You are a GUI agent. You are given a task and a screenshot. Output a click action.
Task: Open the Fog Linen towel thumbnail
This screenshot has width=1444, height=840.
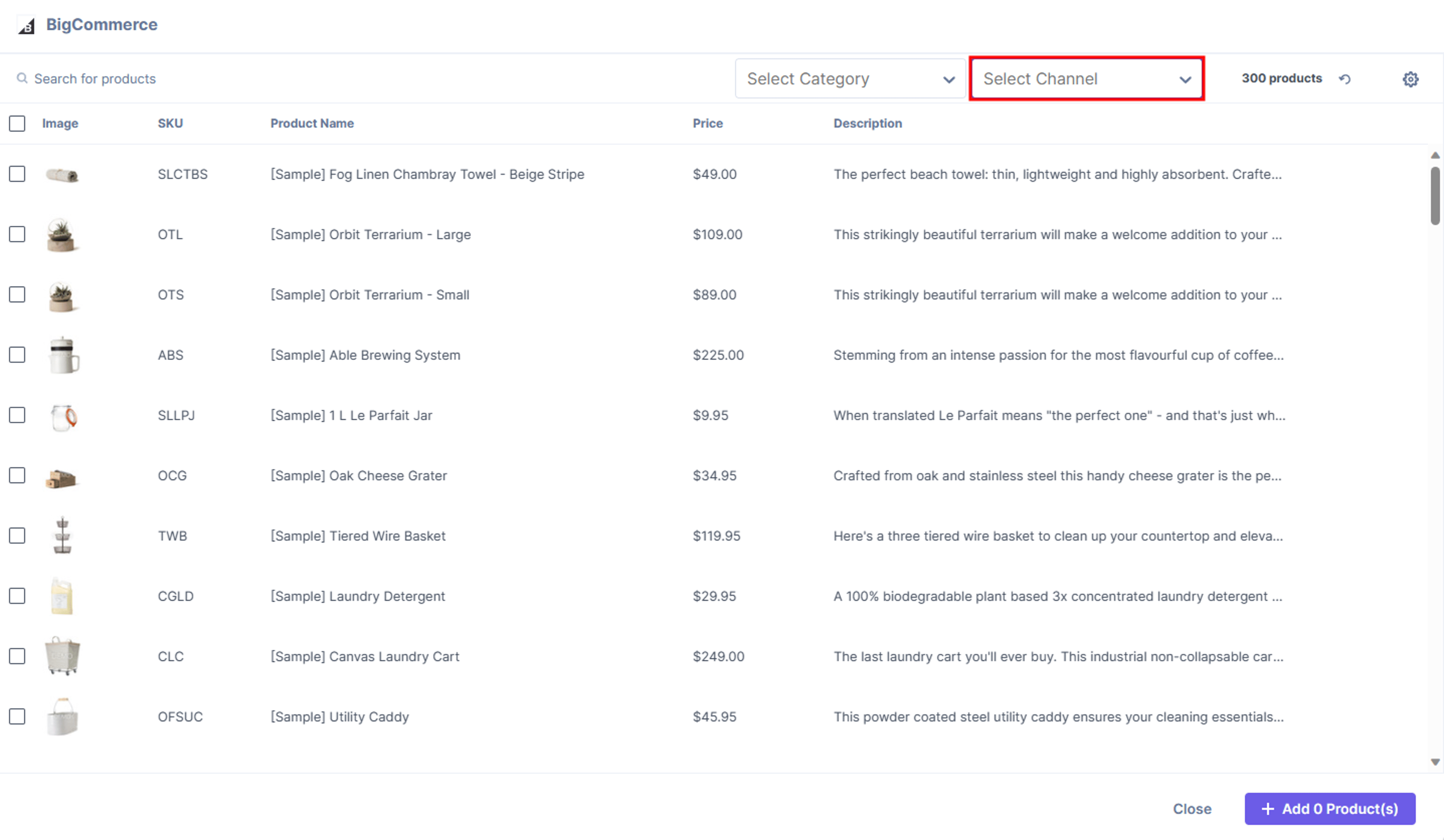tap(62, 175)
